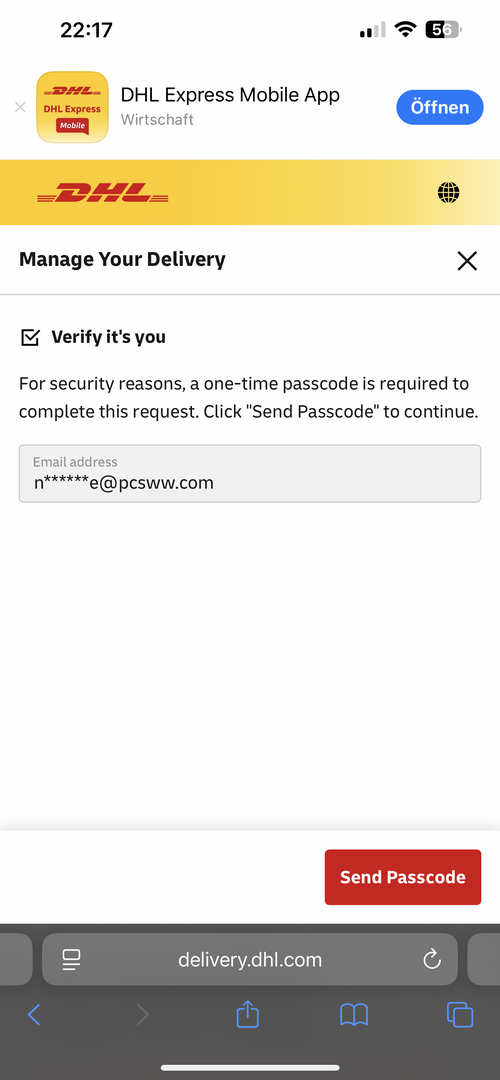Open the Safari share sheet icon
Viewport: 500px width, 1080px height.
[x=247, y=1013]
